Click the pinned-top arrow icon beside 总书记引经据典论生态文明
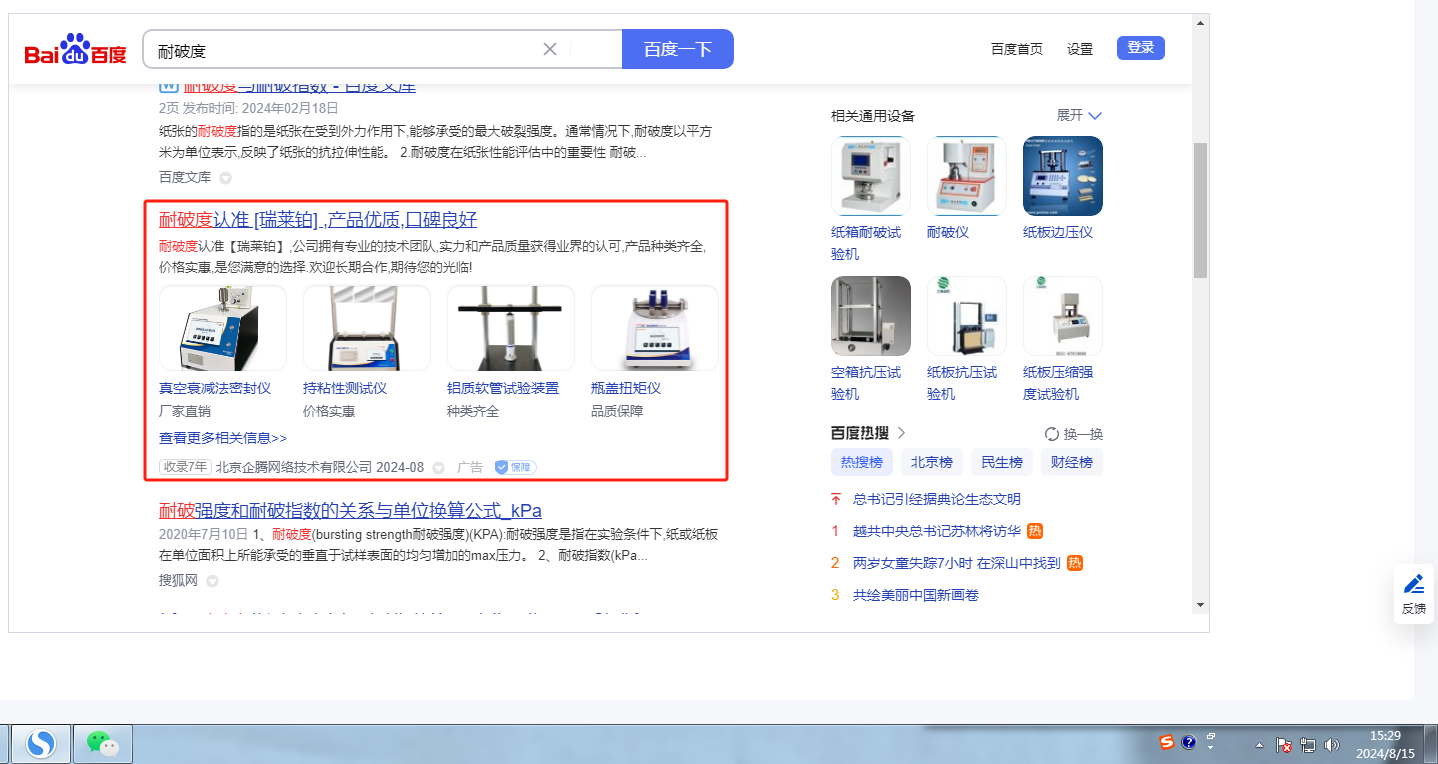Image resolution: width=1438 pixels, height=764 pixels. (836, 499)
